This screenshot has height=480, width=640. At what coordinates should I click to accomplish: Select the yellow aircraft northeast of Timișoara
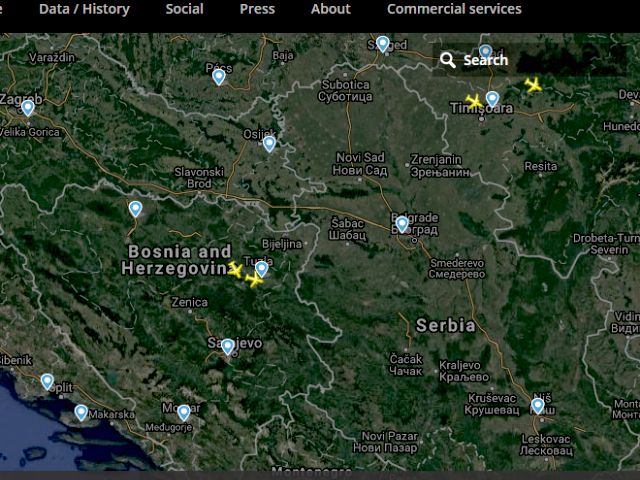click(x=533, y=85)
